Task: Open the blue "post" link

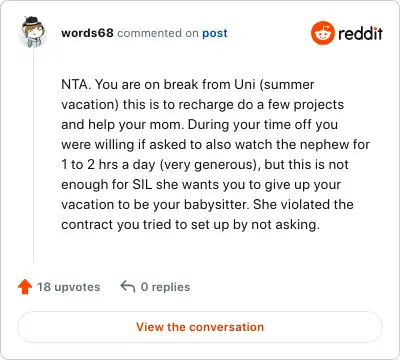Action: pyautogui.click(x=215, y=34)
